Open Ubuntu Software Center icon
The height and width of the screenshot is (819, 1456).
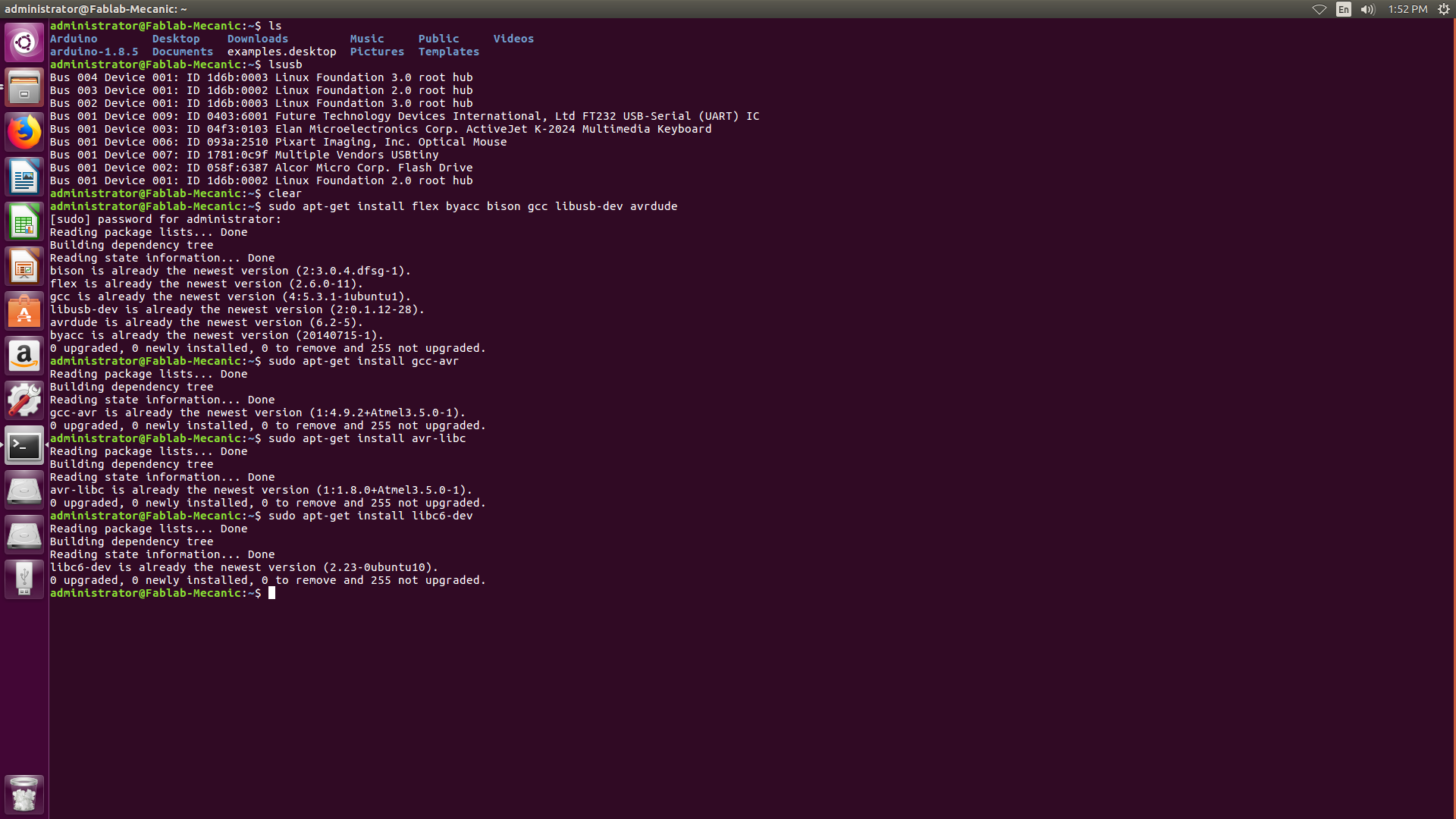click(x=24, y=311)
